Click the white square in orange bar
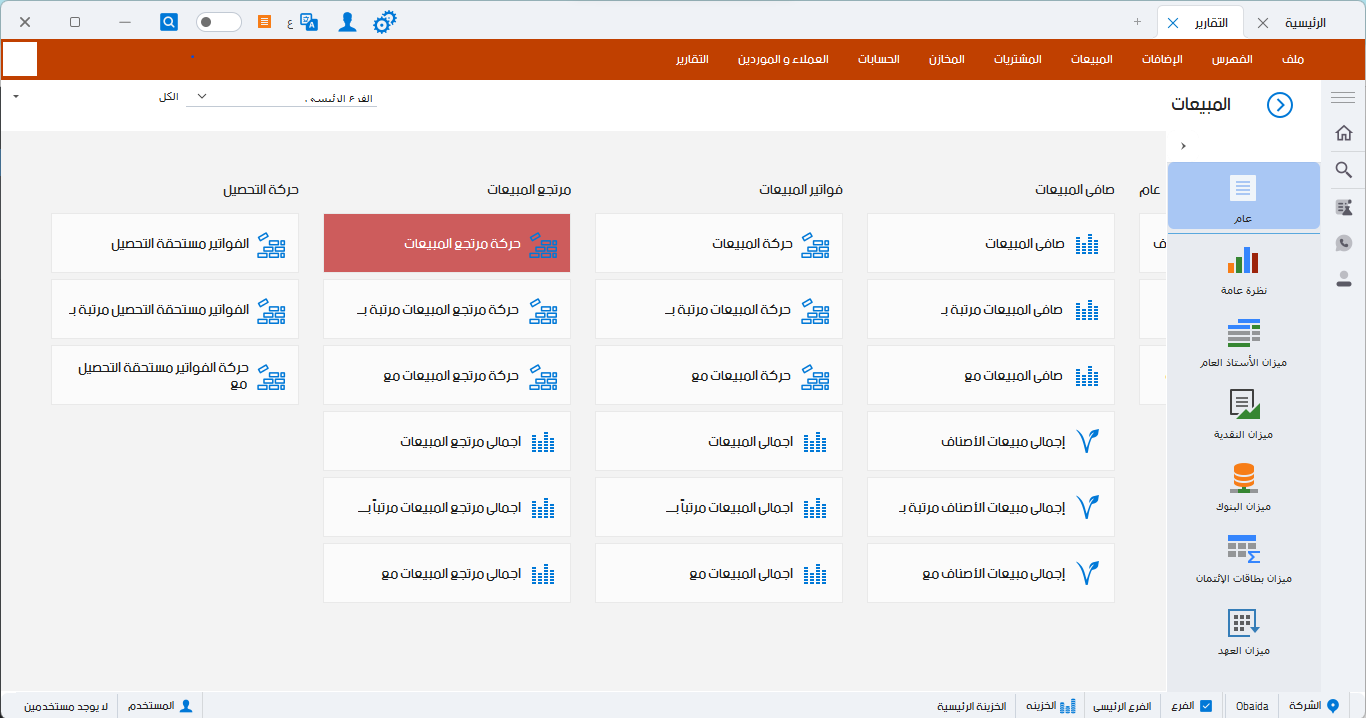The width and height of the screenshot is (1366, 718). coord(20,59)
